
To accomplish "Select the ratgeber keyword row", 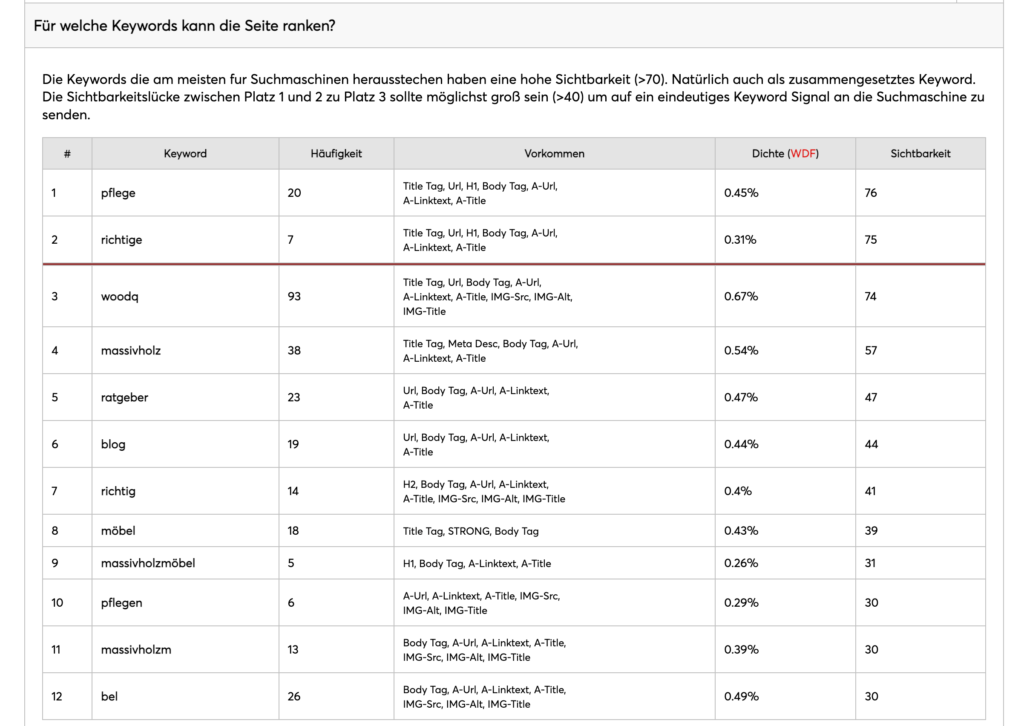I will 514,398.
